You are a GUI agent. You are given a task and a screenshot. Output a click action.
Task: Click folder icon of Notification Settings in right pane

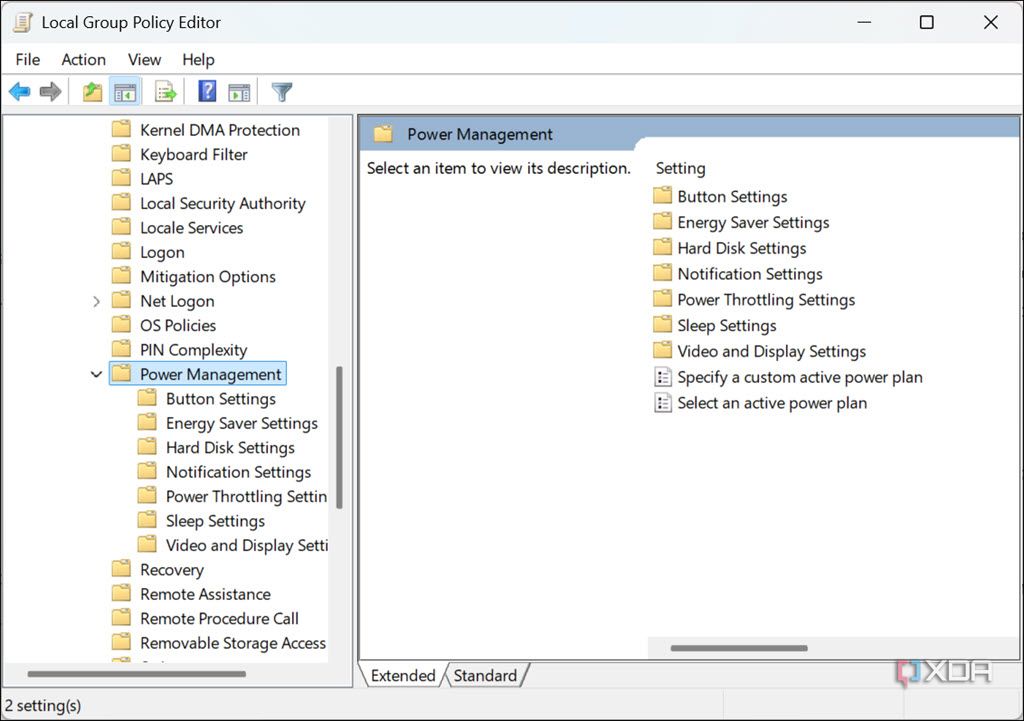click(662, 272)
